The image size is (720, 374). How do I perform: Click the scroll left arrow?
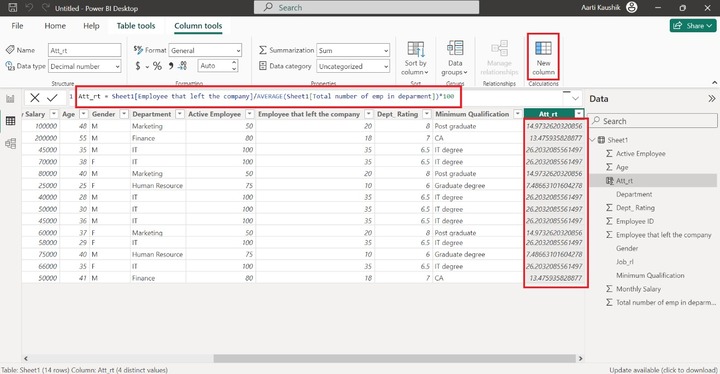click(26, 358)
